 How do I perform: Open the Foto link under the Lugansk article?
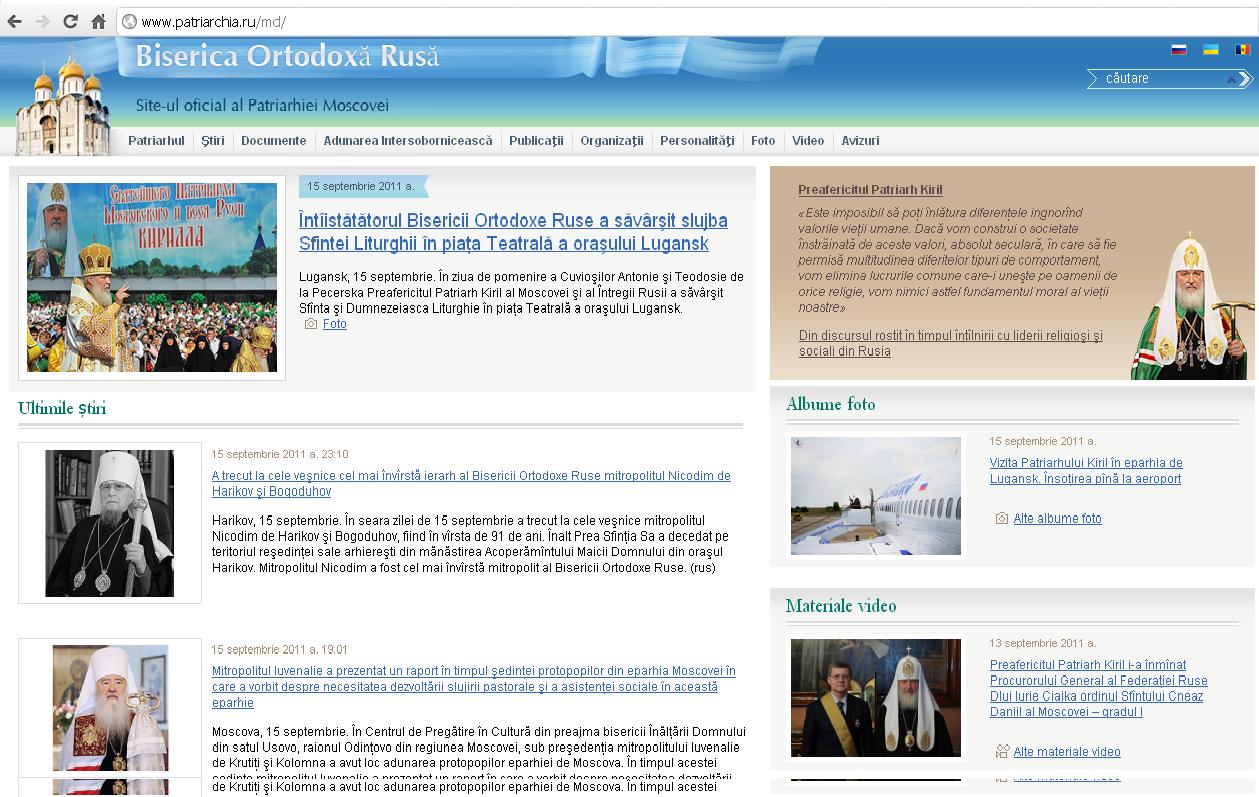tap(335, 324)
